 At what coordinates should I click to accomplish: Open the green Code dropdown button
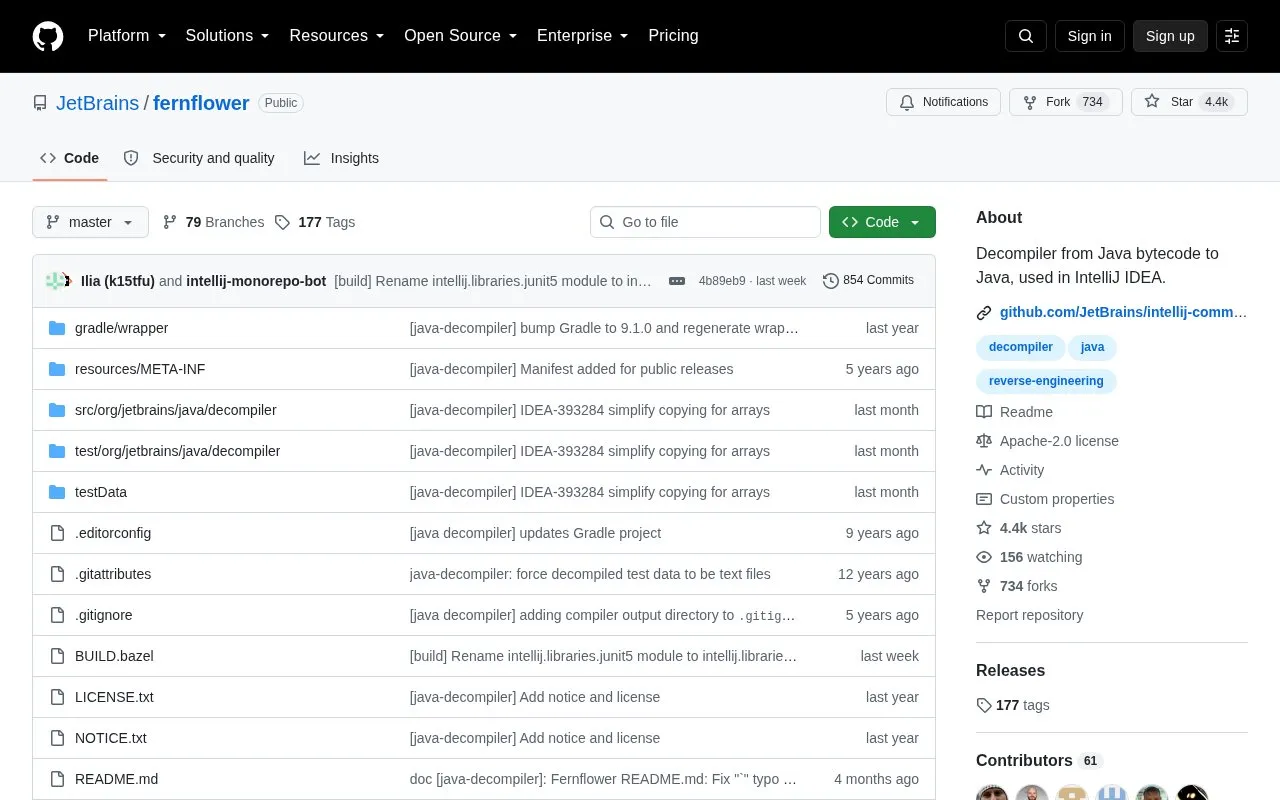882,222
